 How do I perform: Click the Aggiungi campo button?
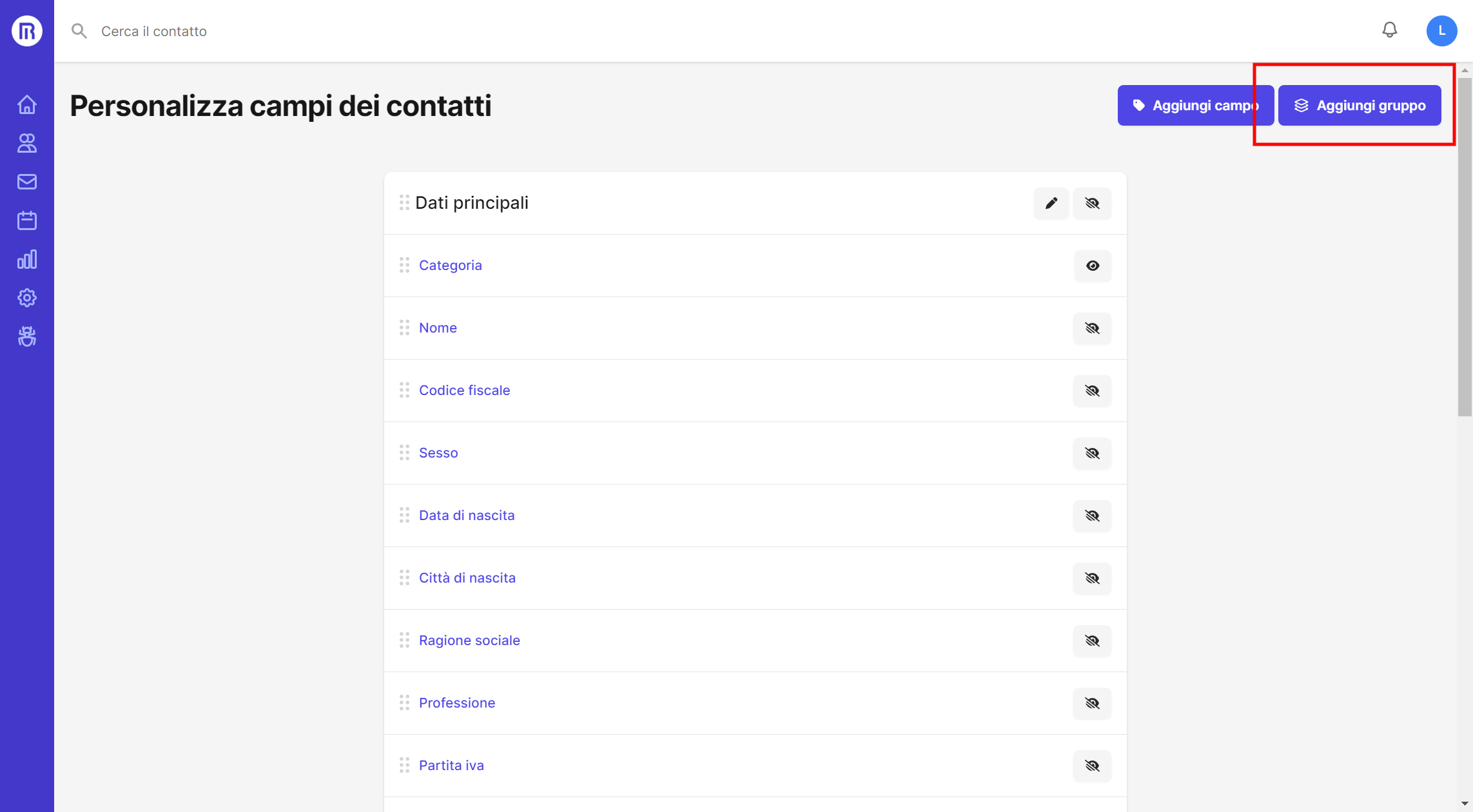click(1195, 105)
